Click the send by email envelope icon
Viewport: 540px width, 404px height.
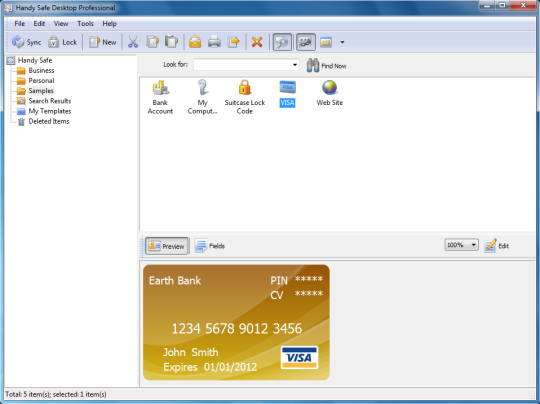[195, 42]
